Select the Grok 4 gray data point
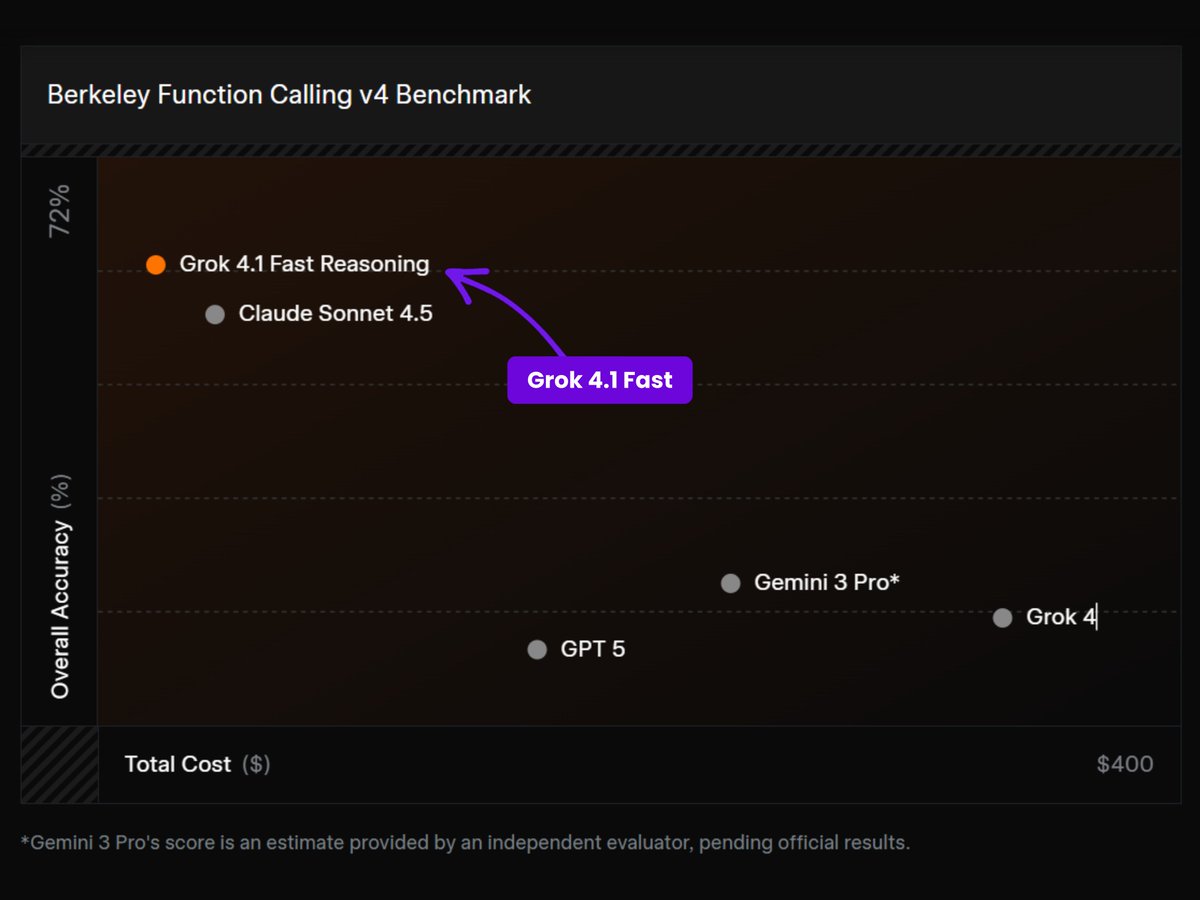Image resolution: width=1200 pixels, height=900 pixels. [x=1002, y=618]
